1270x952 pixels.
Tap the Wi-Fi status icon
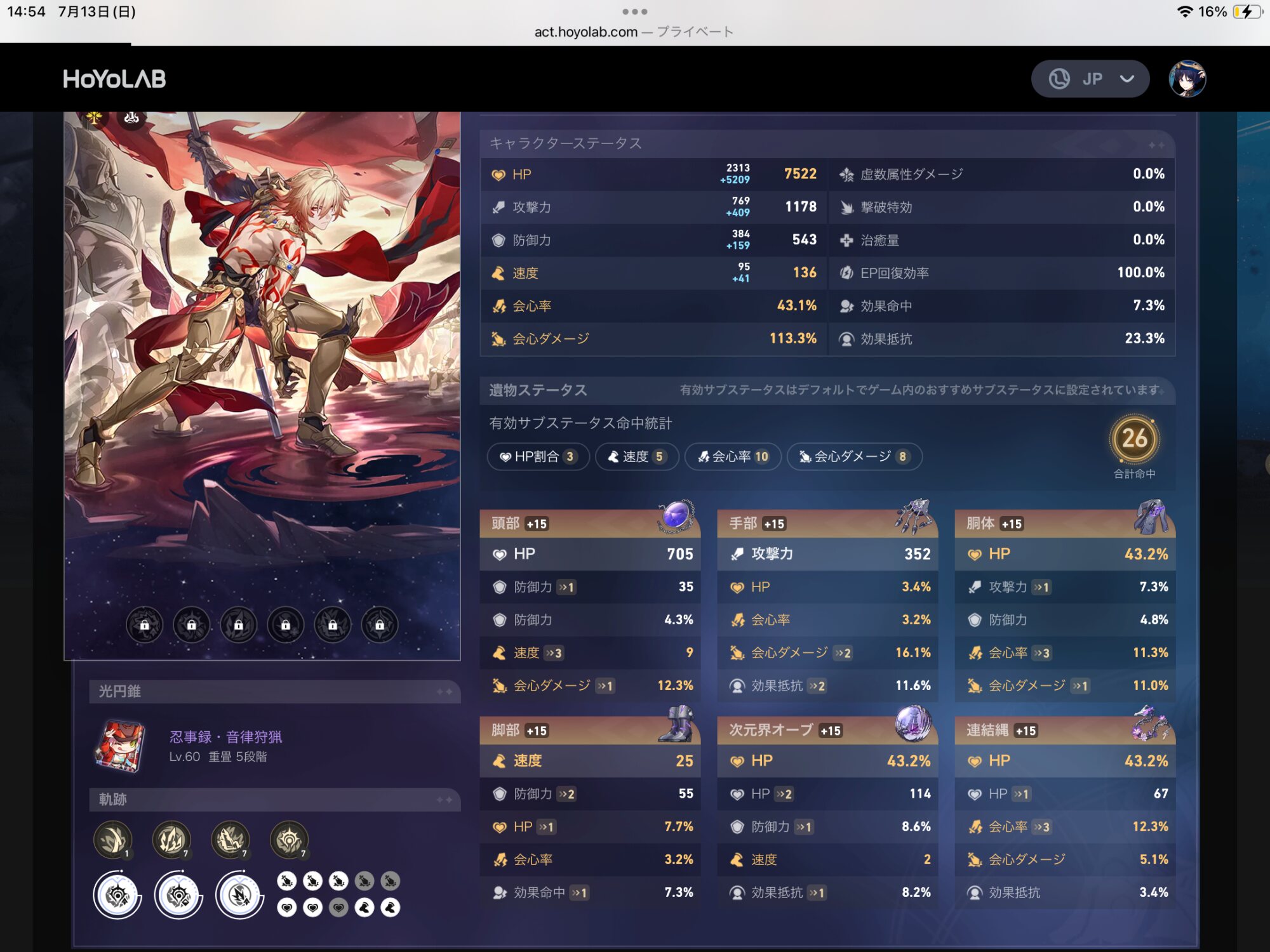(1184, 11)
